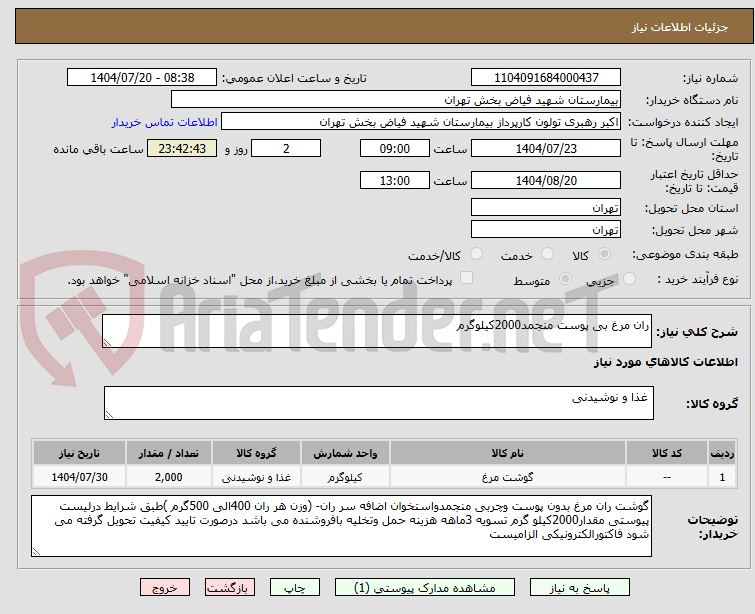
Task: Click the table cell گوشت مرغ
Action: tap(508, 477)
